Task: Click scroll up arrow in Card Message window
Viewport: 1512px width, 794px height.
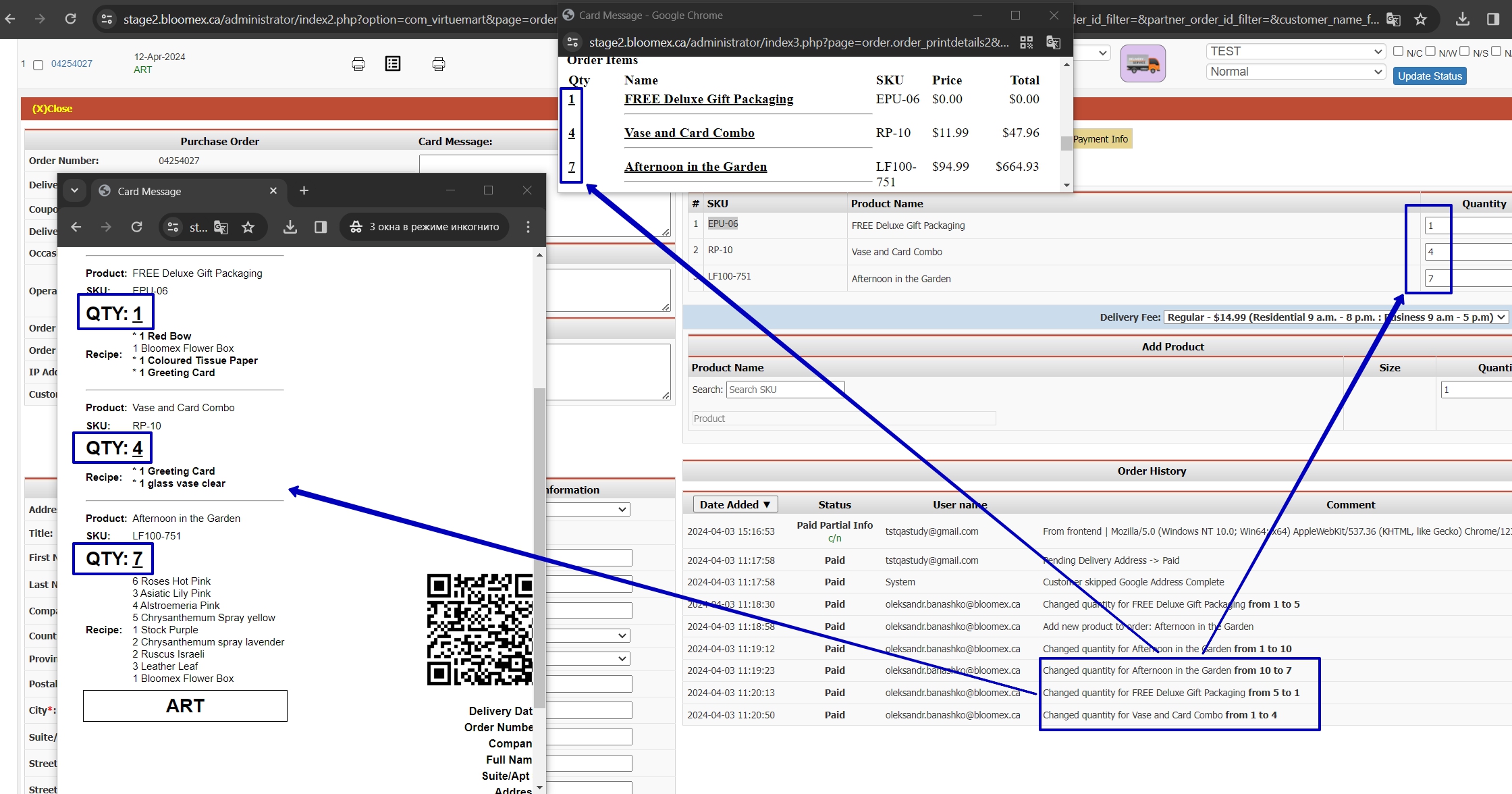Action: pos(539,255)
